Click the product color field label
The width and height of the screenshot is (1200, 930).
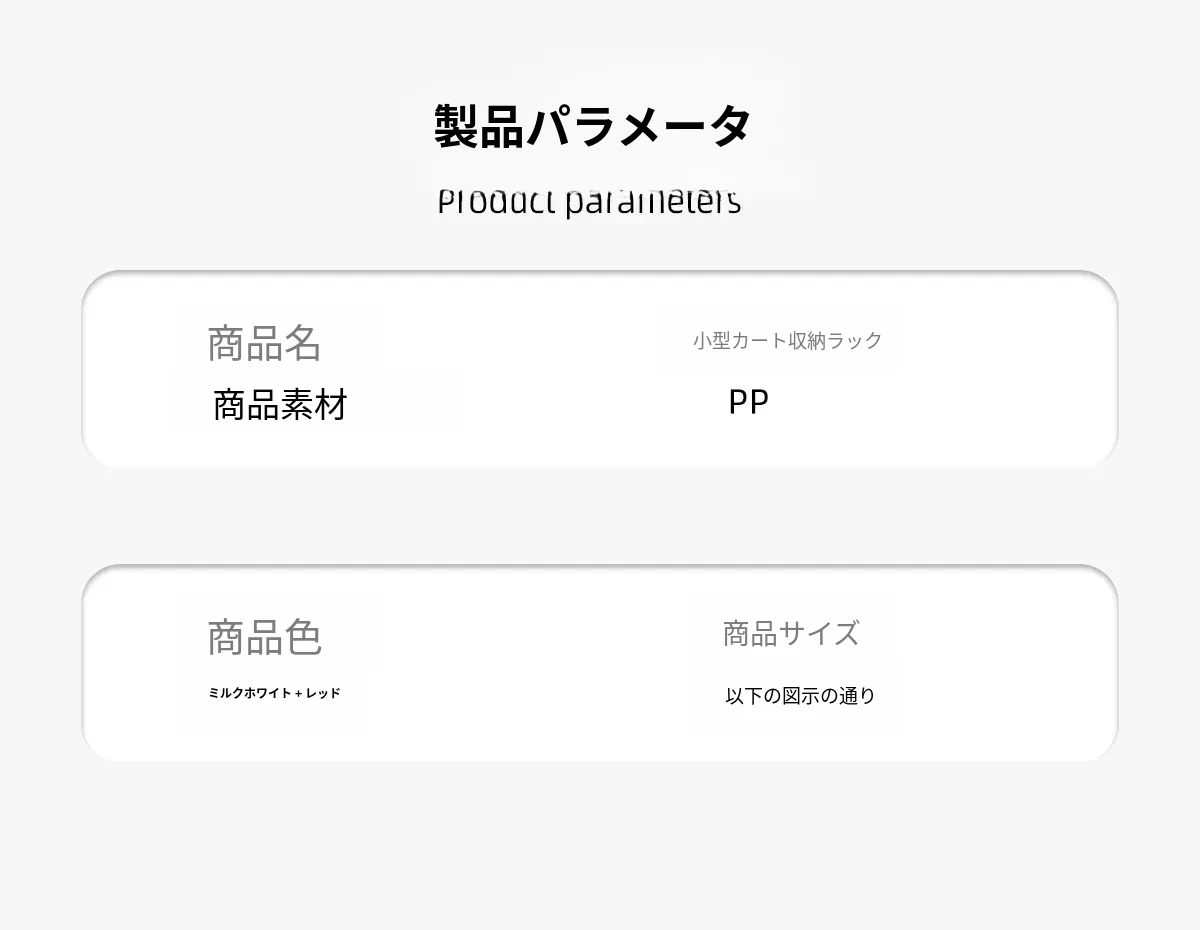click(264, 637)
